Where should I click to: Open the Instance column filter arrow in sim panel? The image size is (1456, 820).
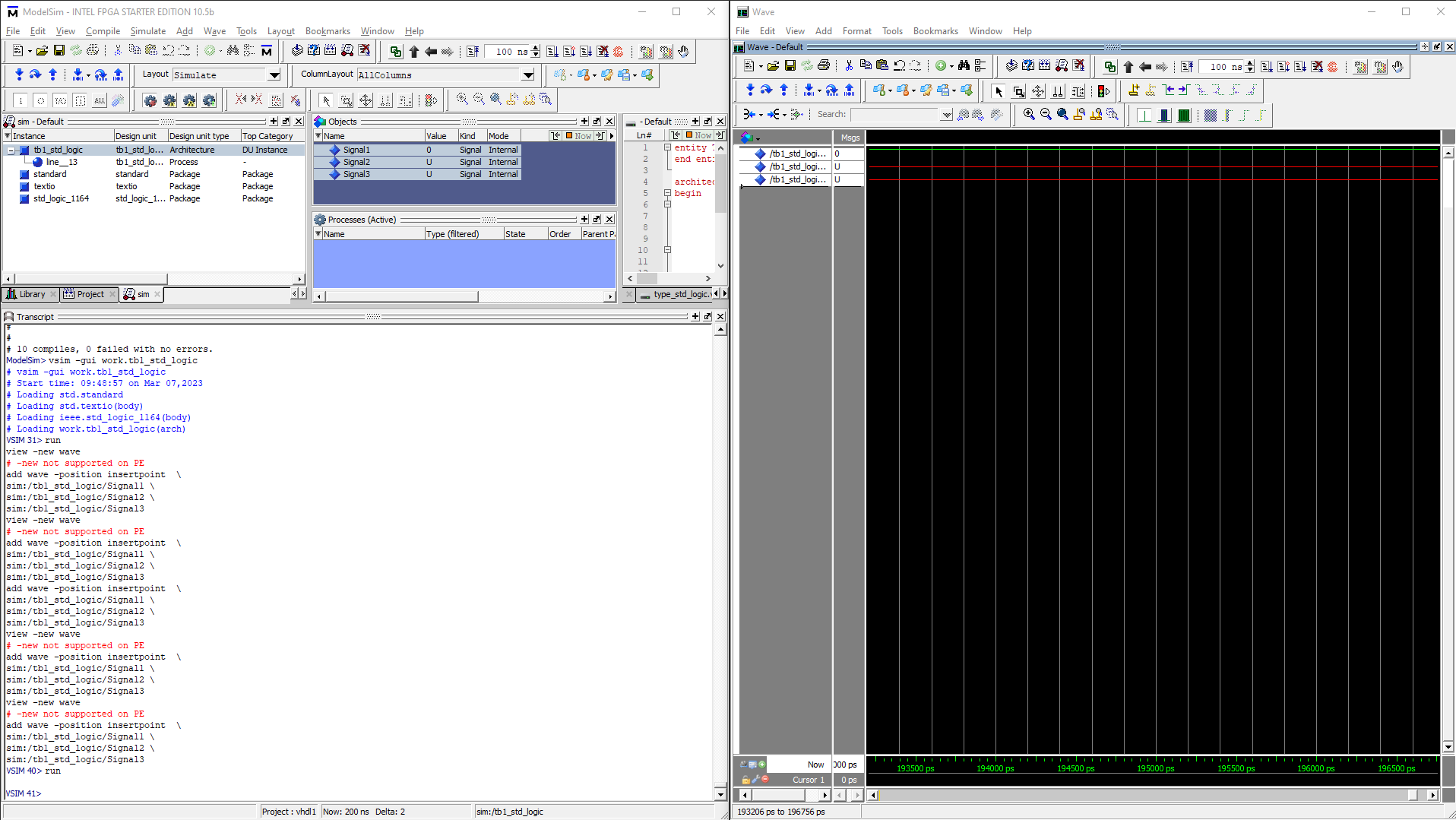(x=8, y=136)
